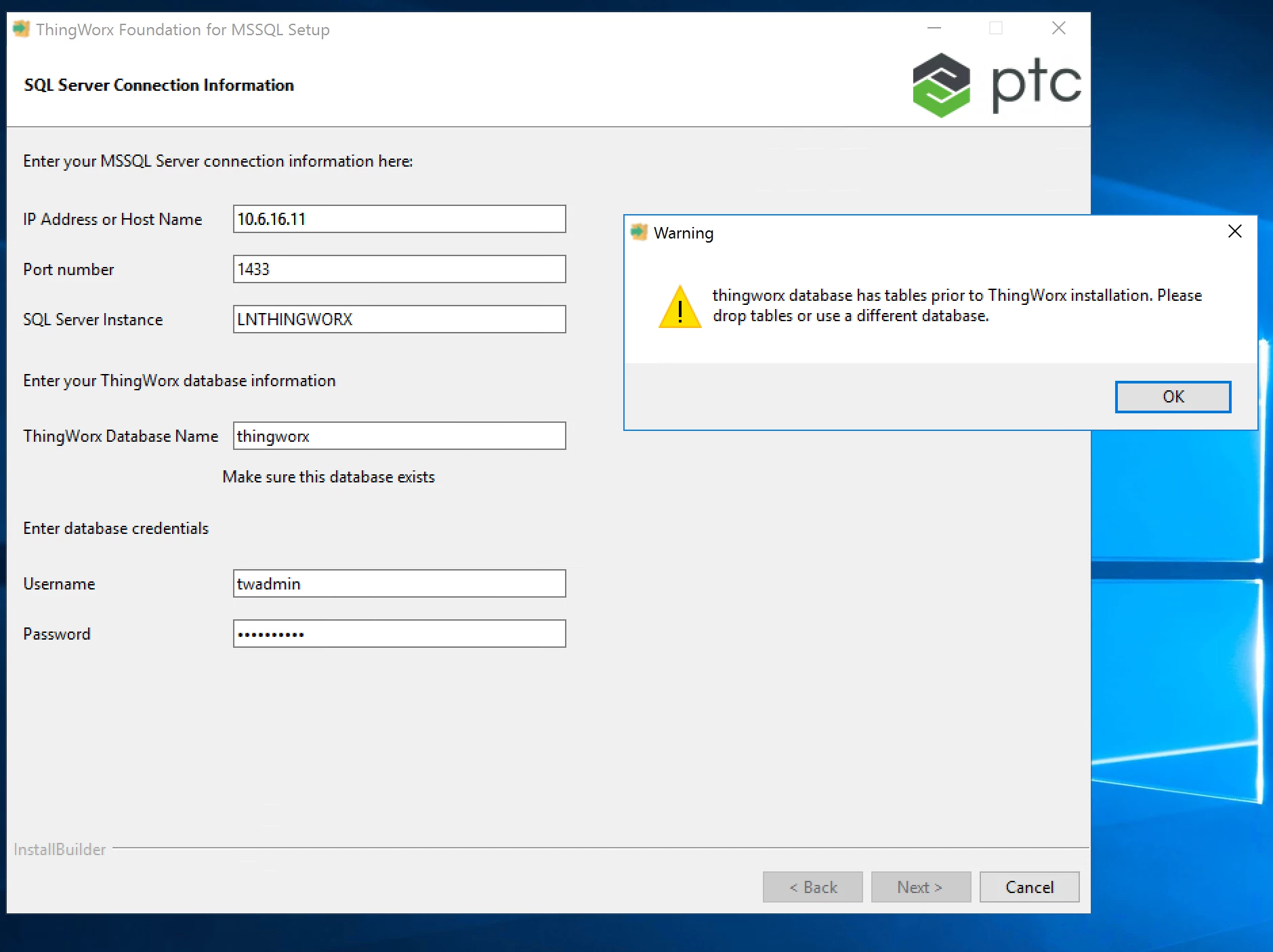Click the 'ThingWorx Foundation for MSSQL Setup' title text

pos(183,30)
